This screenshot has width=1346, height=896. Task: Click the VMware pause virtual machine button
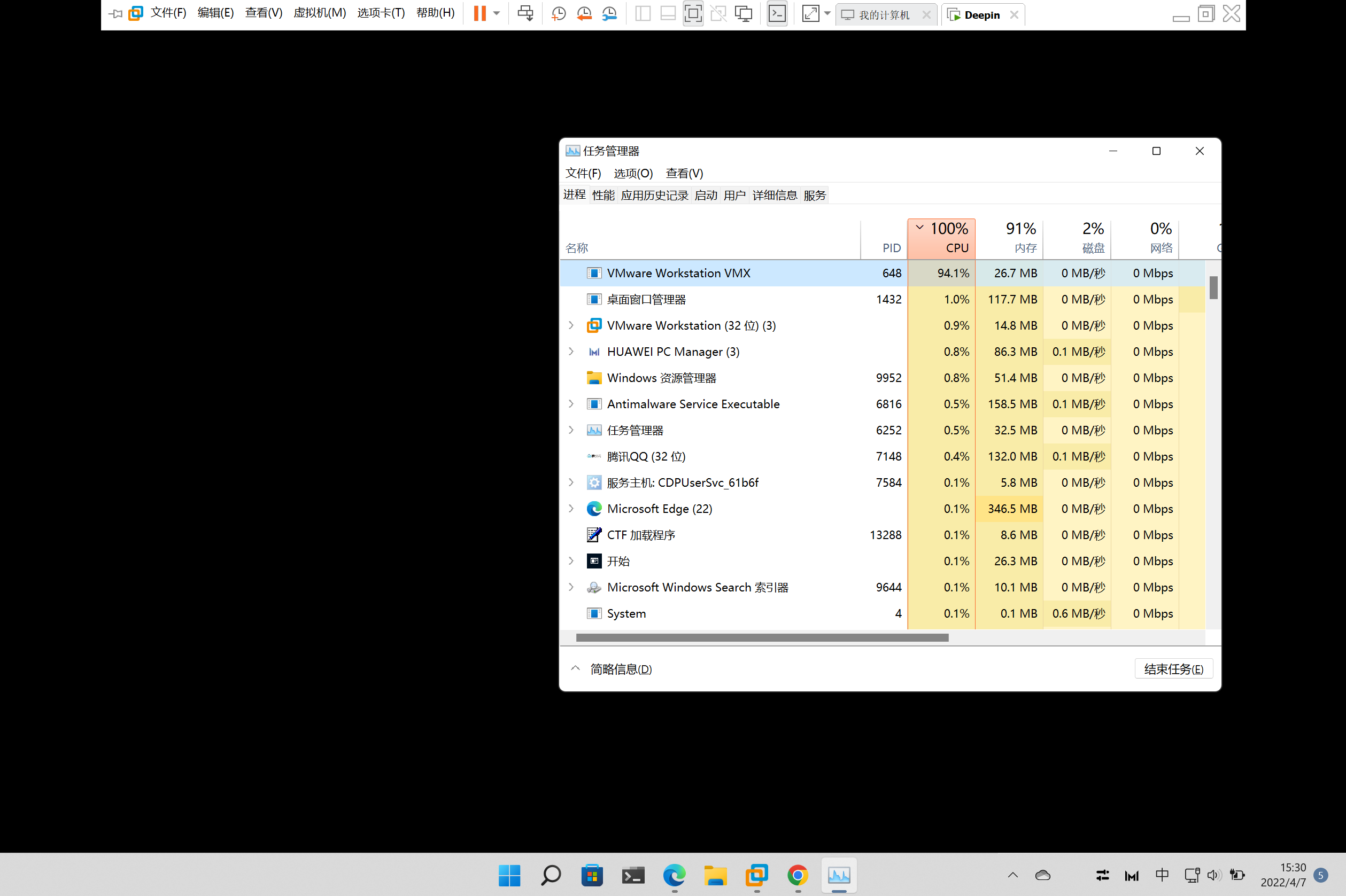tap(479, 14)
